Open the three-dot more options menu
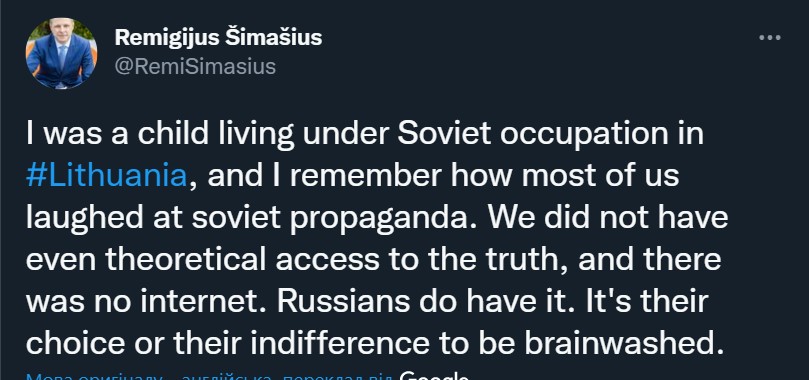Image resolution: width=809 pixels, height=380 pixels. [x=770, y=38]
